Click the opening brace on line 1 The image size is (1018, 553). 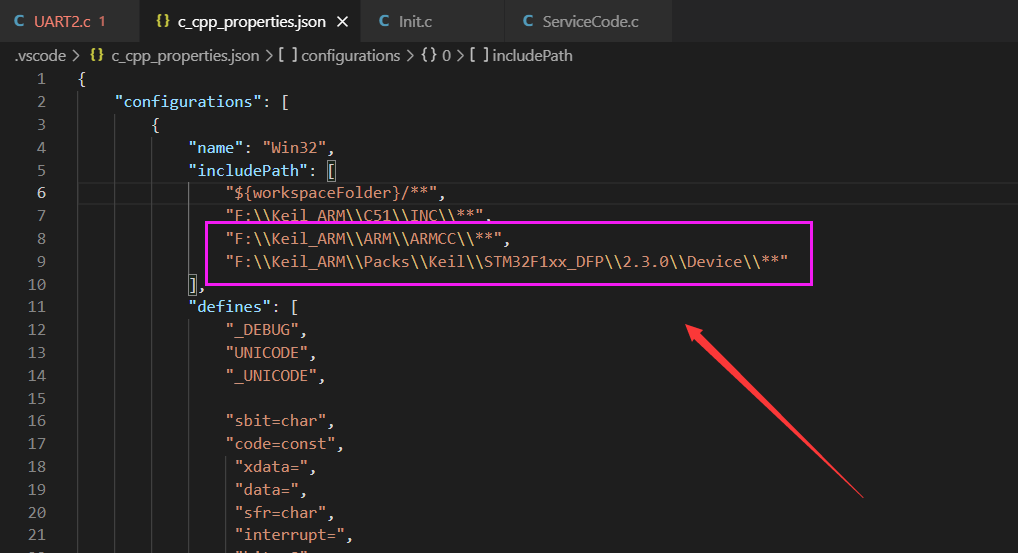[x=82, y=79]
